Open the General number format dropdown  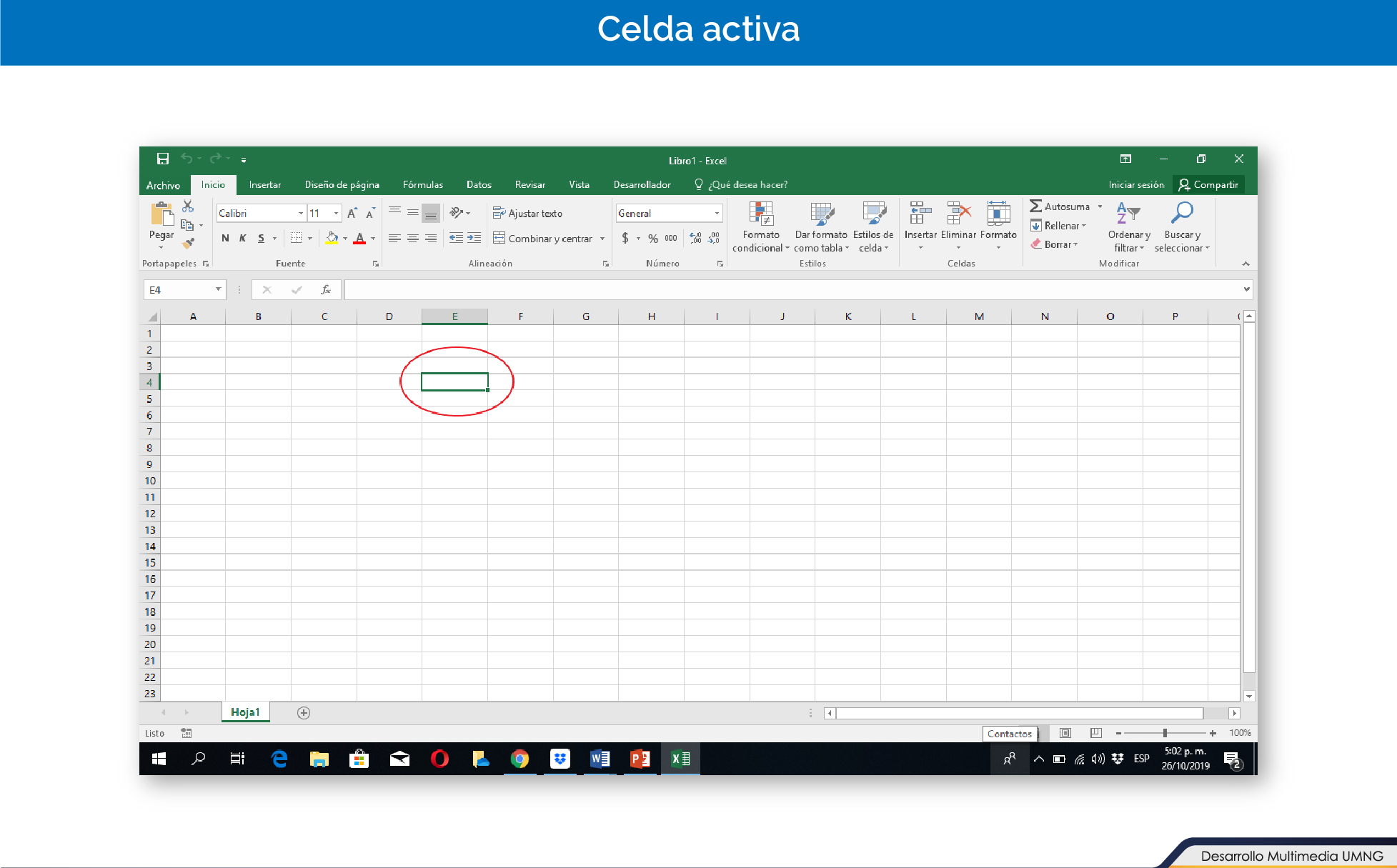pyautogui.click(x=717, y=214)
